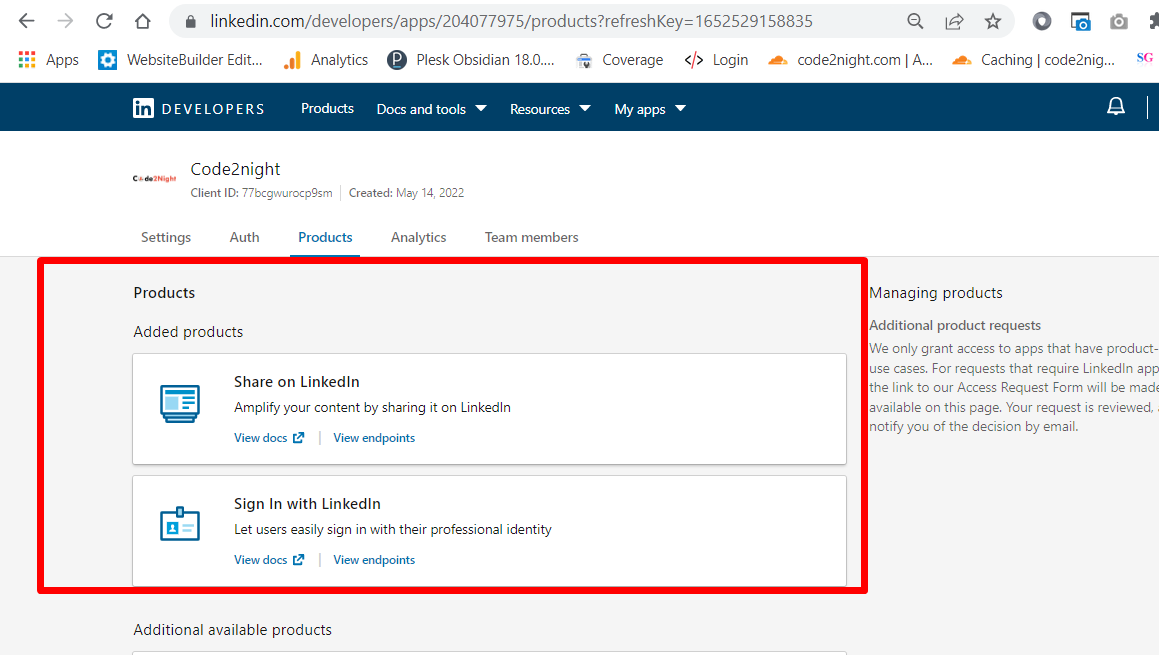Switch to the Auth tab
The width and height of the screenshot is (1159, 655).
pyautogui.click(x=244, y=237)
